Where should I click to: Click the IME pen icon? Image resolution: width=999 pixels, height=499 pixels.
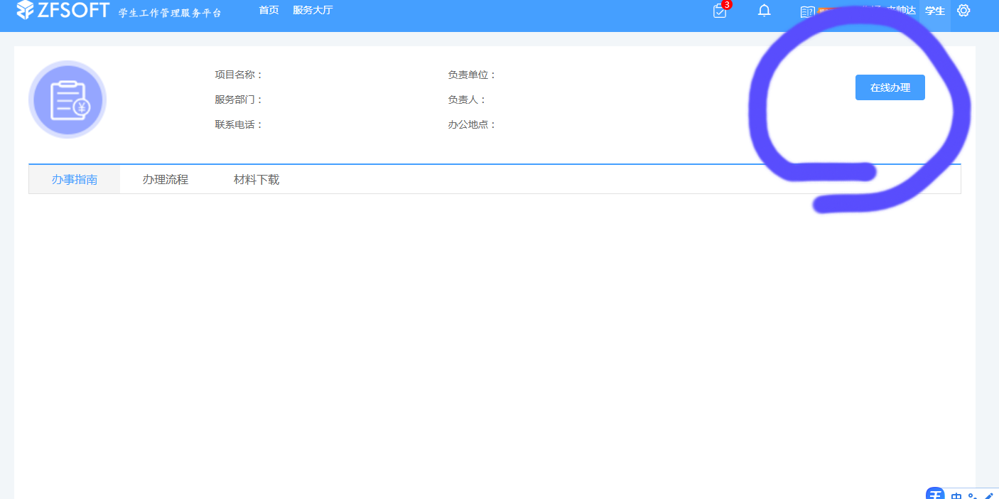pyautogui.click(x=989, y=496)
